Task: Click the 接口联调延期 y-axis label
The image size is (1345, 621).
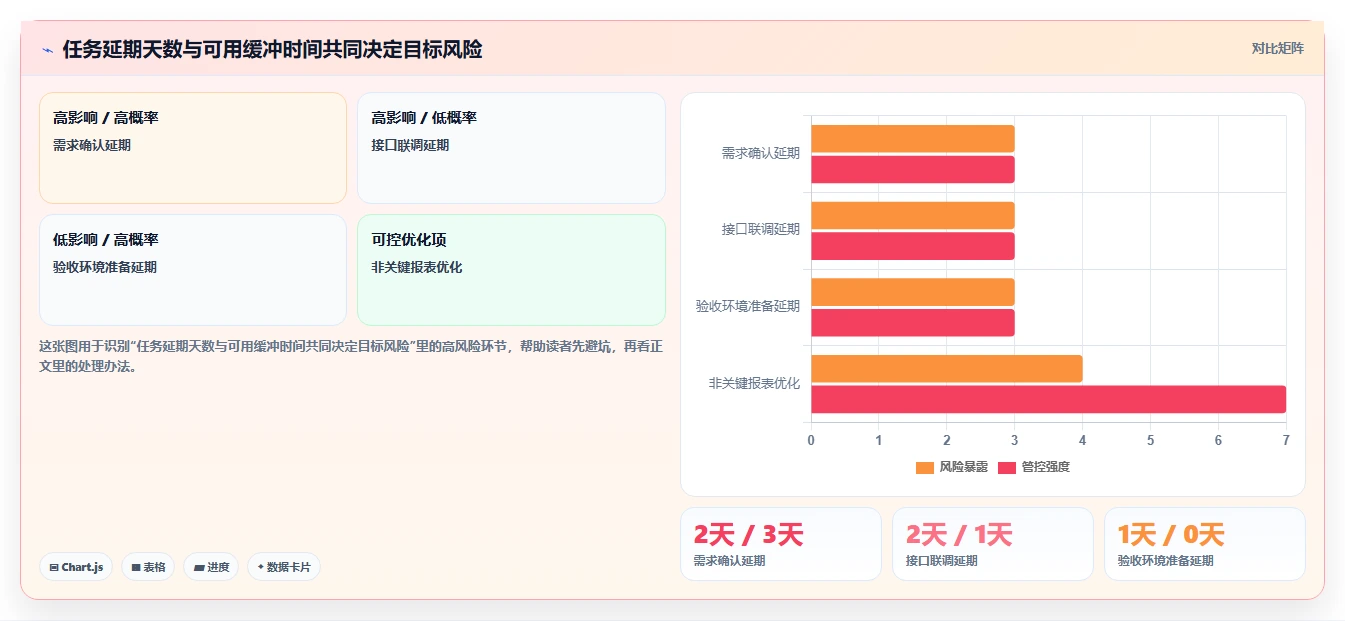Action: point(761,230)
